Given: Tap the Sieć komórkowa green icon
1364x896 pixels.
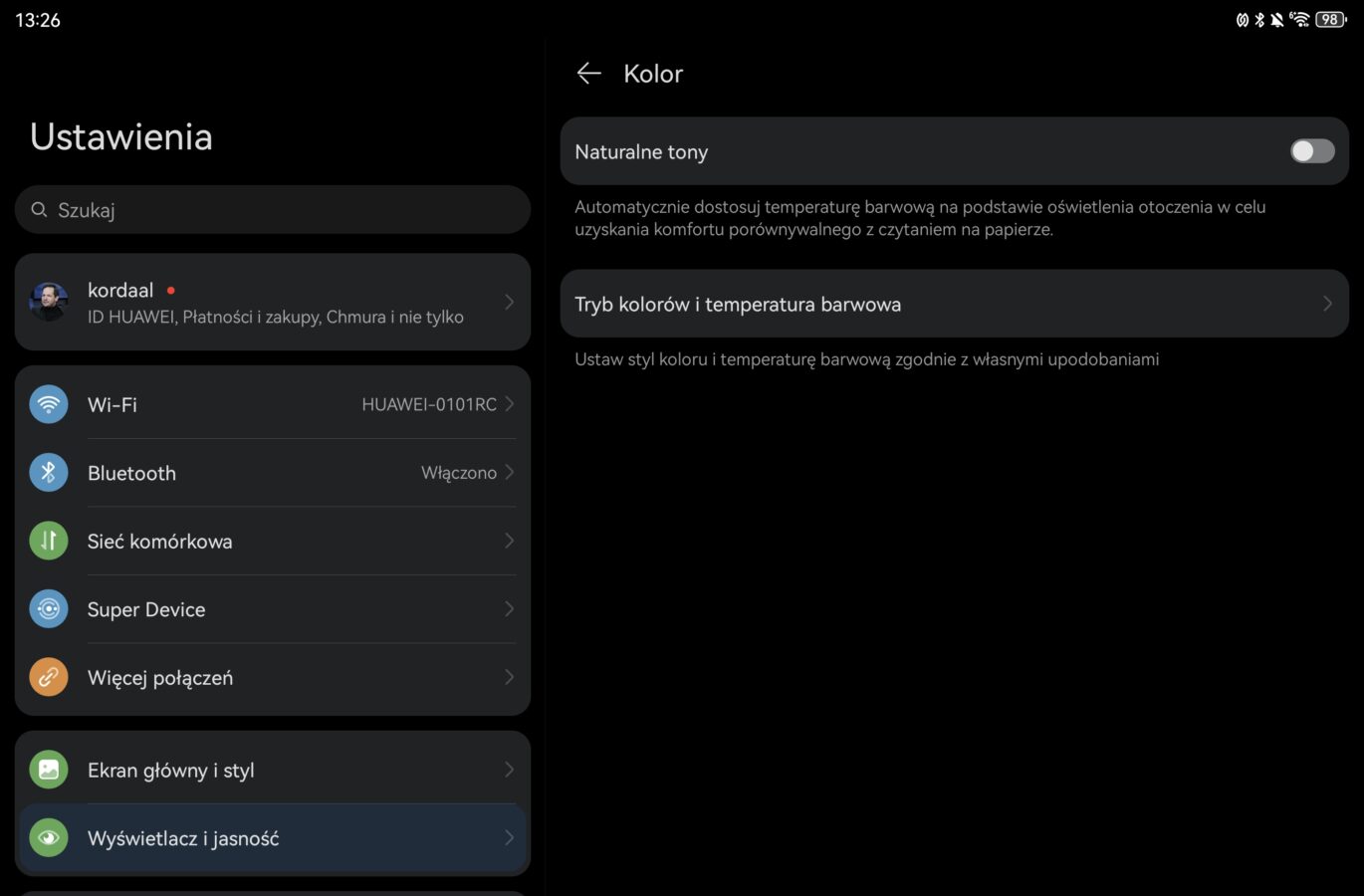Looking at the screenshot, I should click(x=49, y=541).
